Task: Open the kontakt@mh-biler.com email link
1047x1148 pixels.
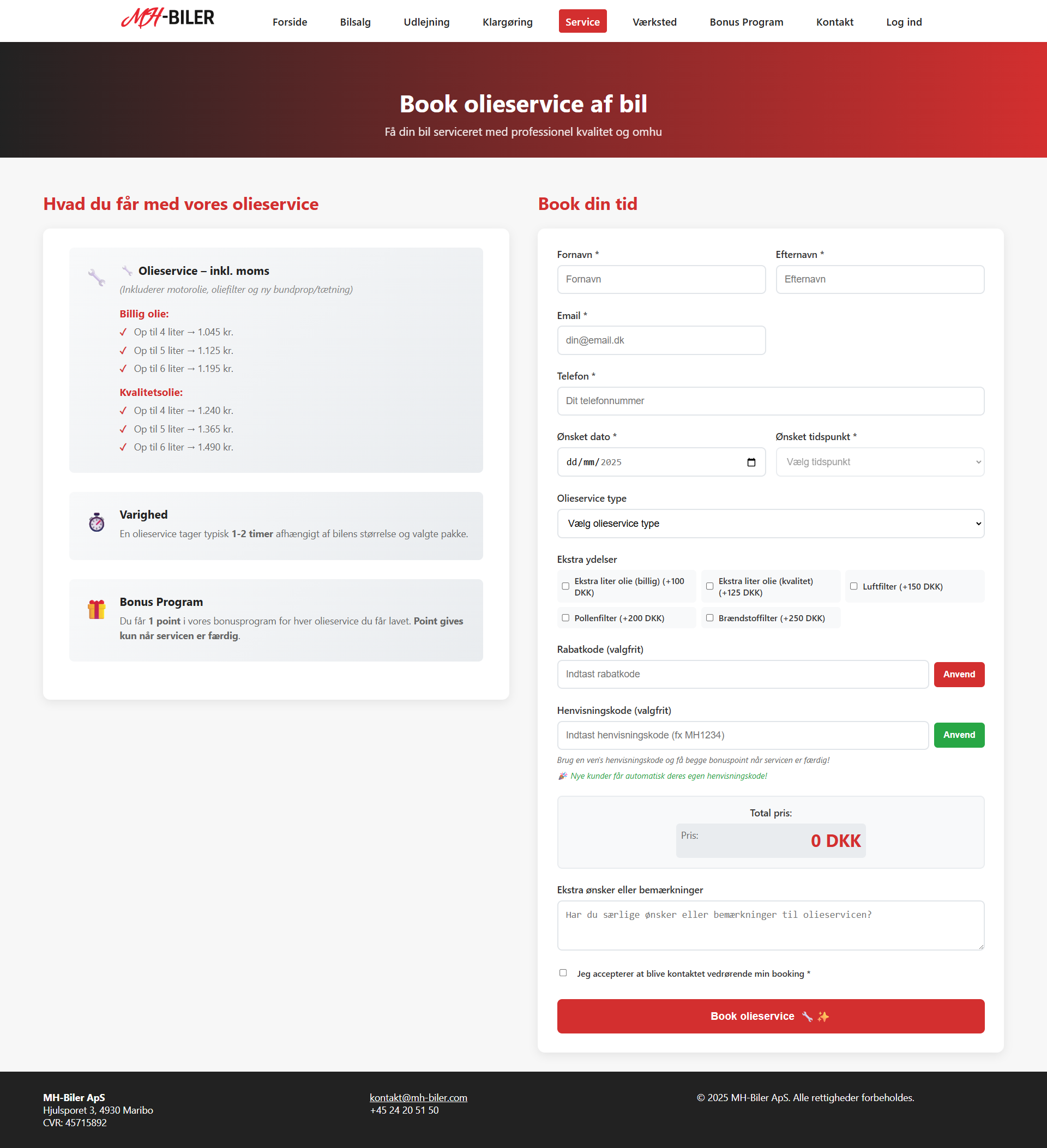Action: 418,1097
